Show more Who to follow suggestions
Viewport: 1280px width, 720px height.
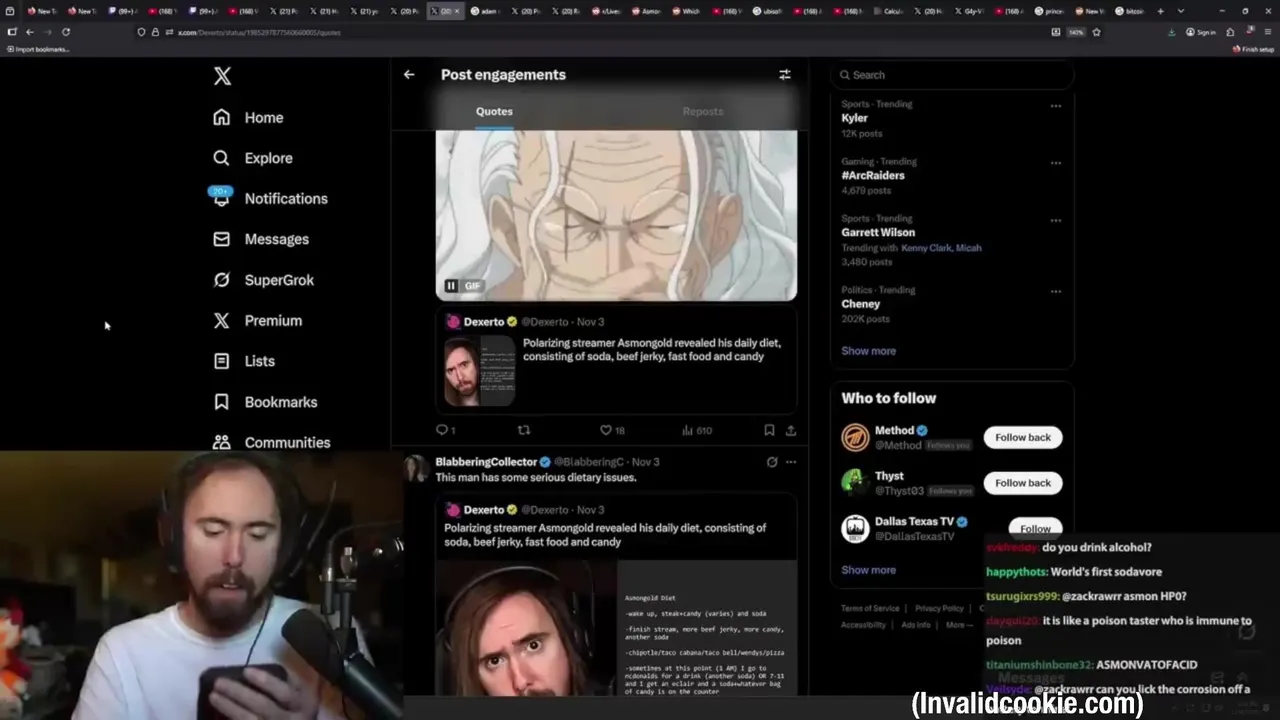tap(868, 570)
